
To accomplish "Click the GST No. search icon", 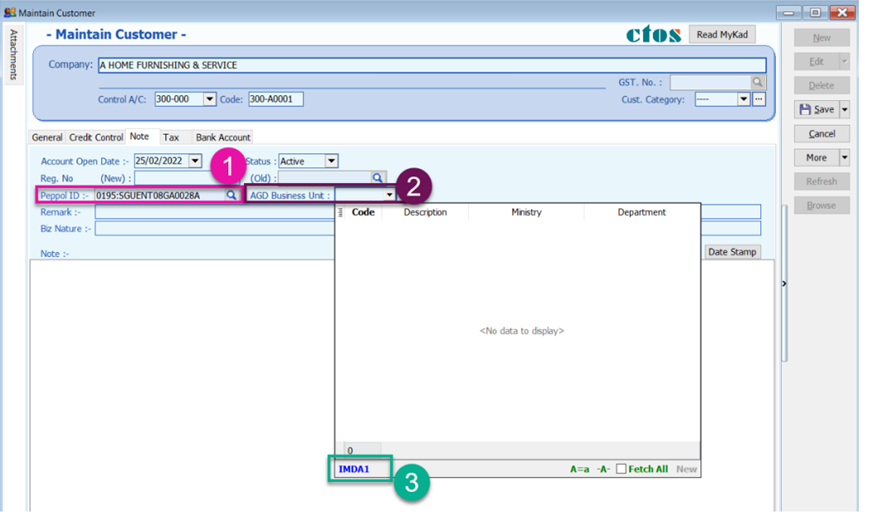I will (x=758, y=82).
